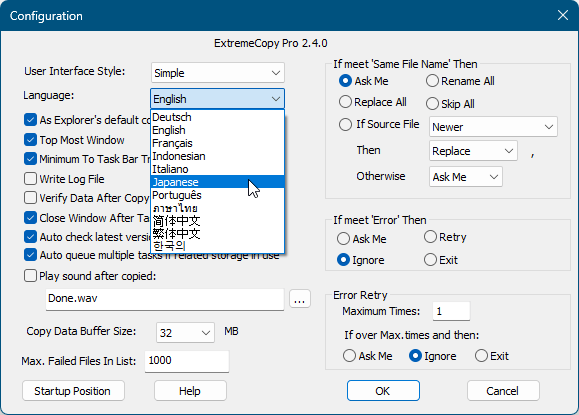Select Deutsch from the language list

coord(217,117)
